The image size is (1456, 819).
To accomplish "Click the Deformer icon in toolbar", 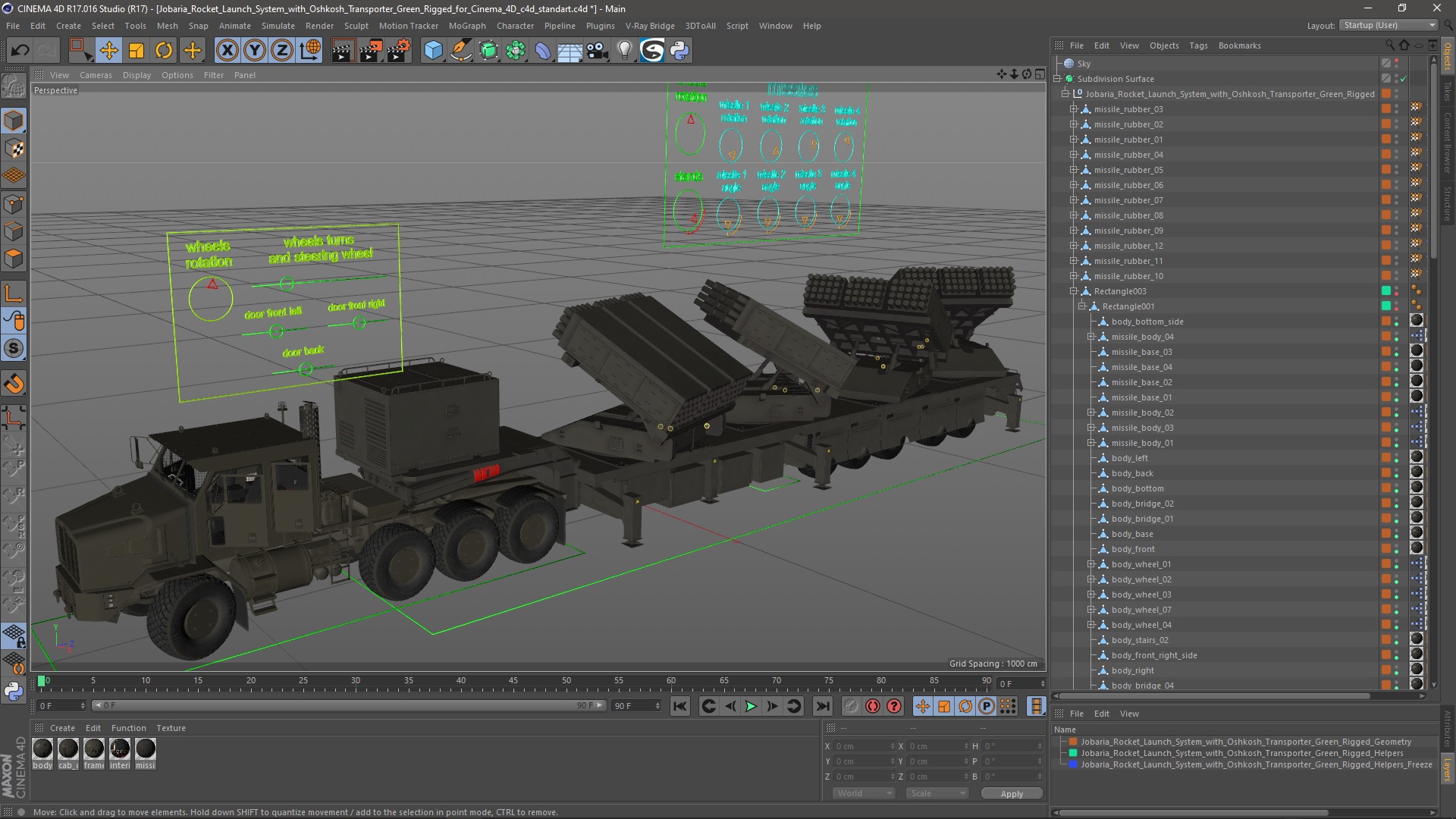I will click(x=543, y=51).
